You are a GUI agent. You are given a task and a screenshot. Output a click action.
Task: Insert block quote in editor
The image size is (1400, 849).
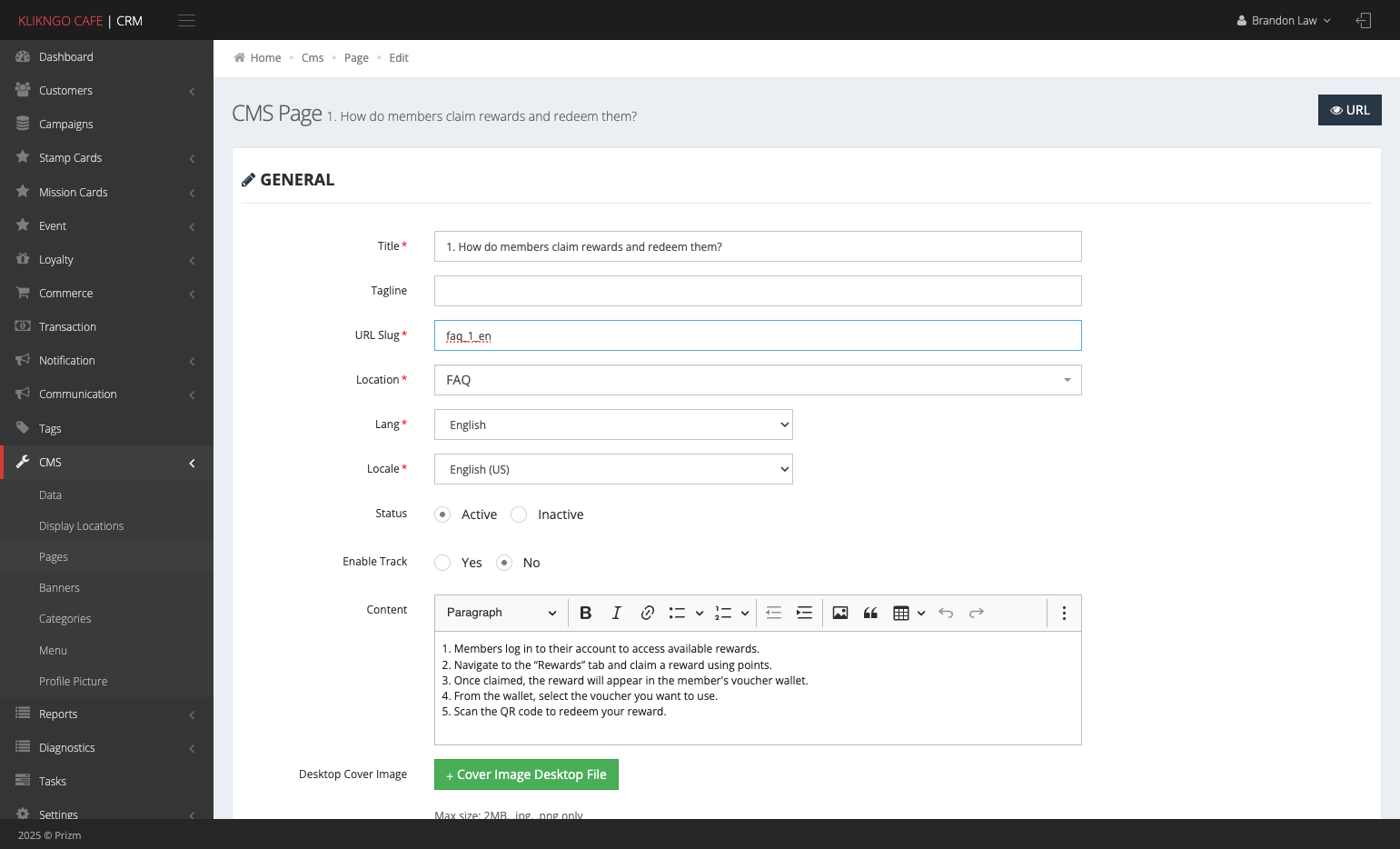(x=870, y=613)
